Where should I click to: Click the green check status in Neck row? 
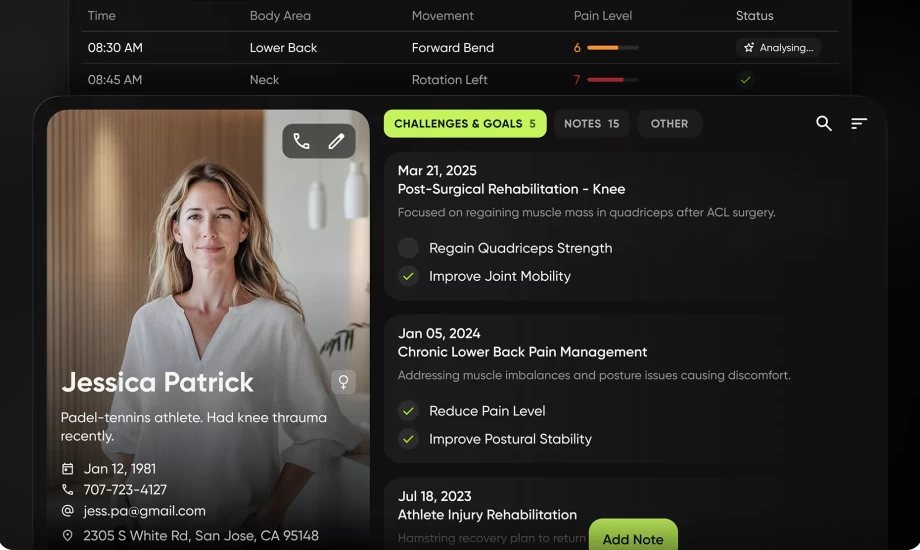tap(745, 79)
